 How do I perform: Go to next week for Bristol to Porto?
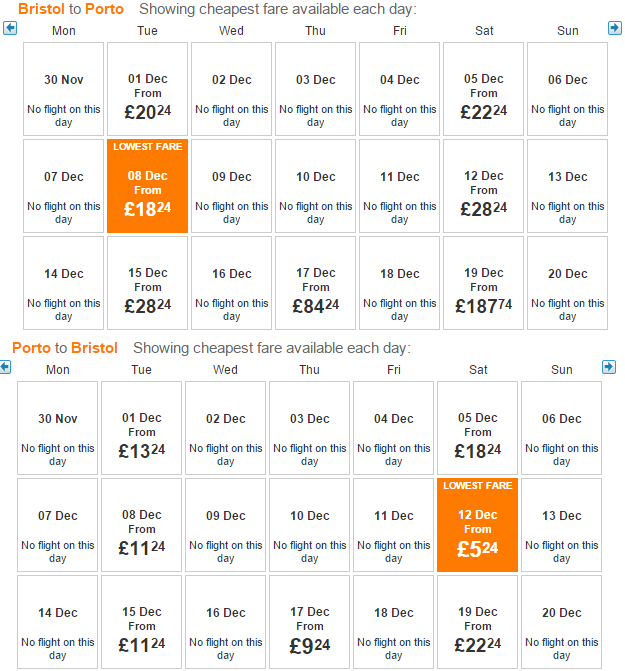(x=615, y=28)
